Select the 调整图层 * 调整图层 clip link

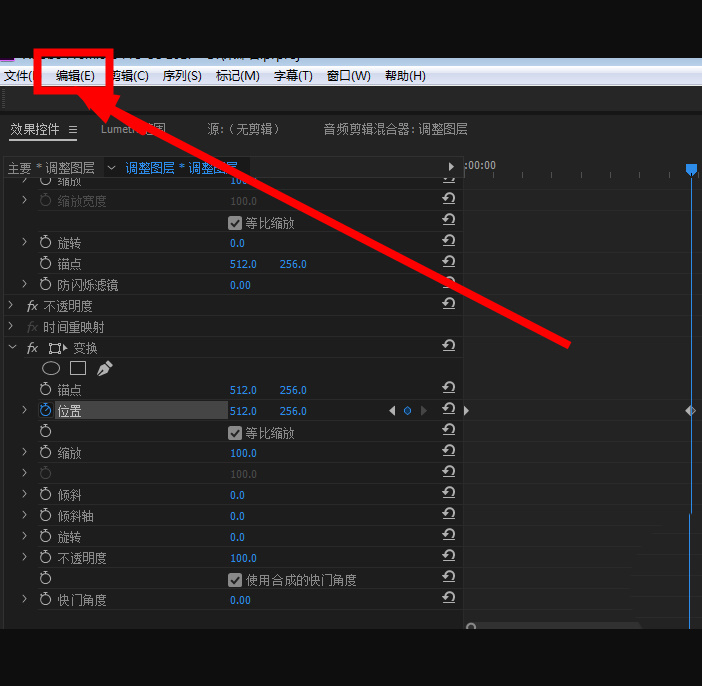click(181, 168)
